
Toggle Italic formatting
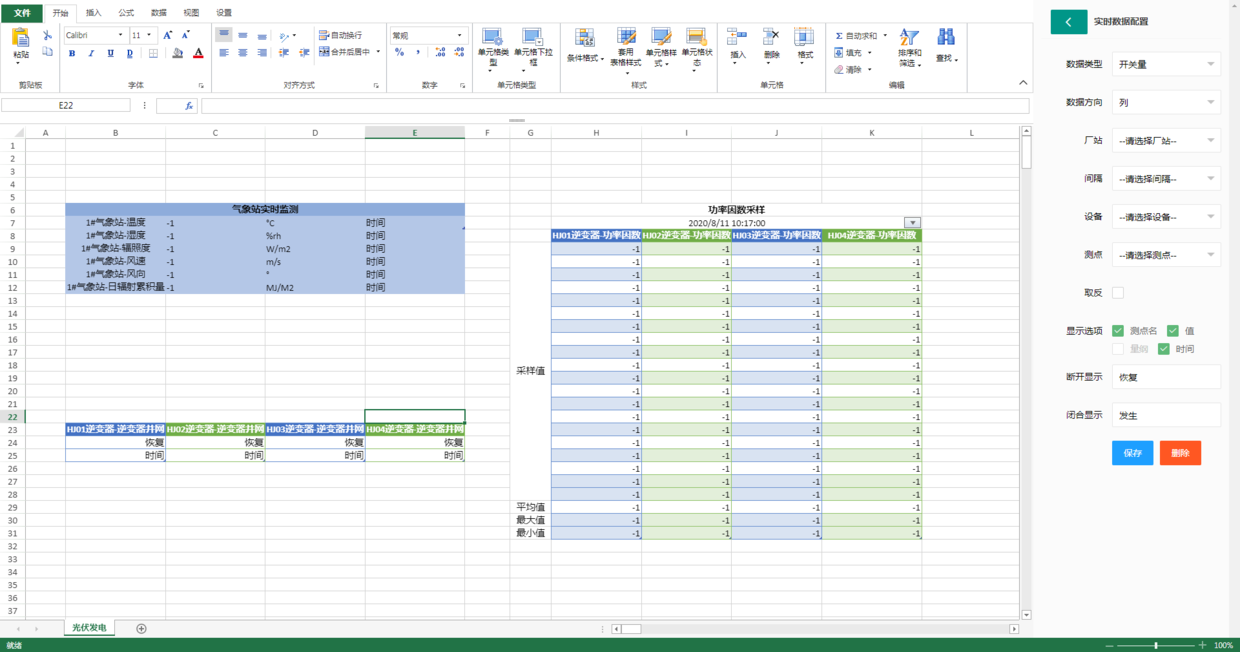(91, 53)
